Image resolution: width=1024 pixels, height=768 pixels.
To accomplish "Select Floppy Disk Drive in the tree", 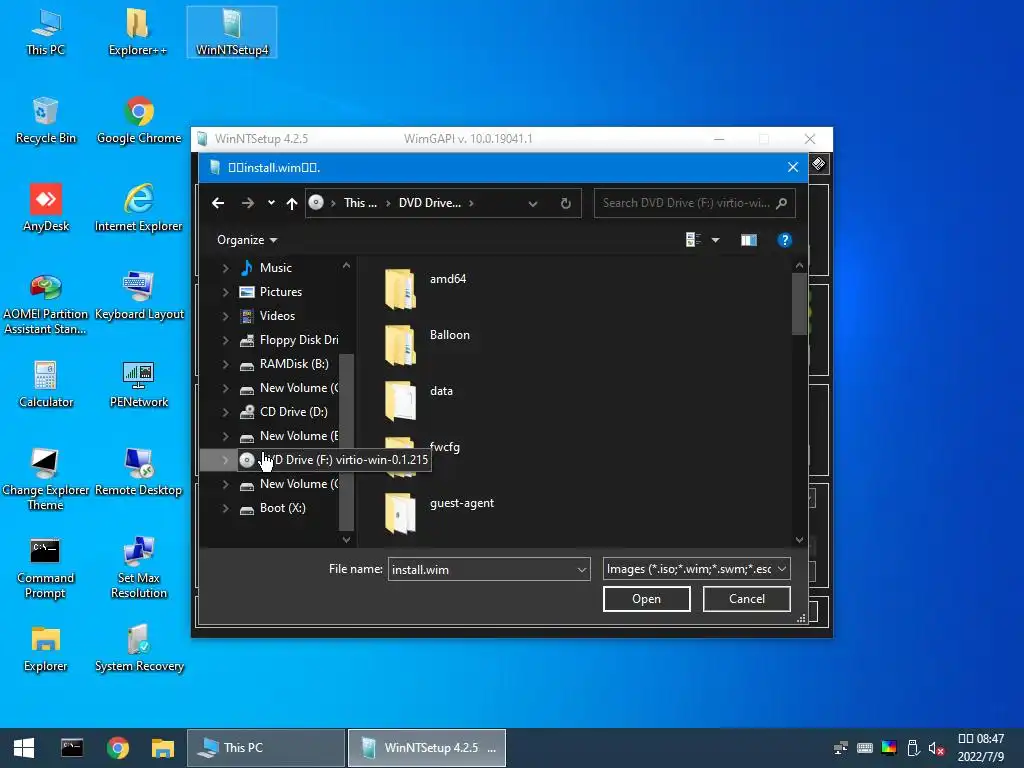I will [x=289, y=340].
